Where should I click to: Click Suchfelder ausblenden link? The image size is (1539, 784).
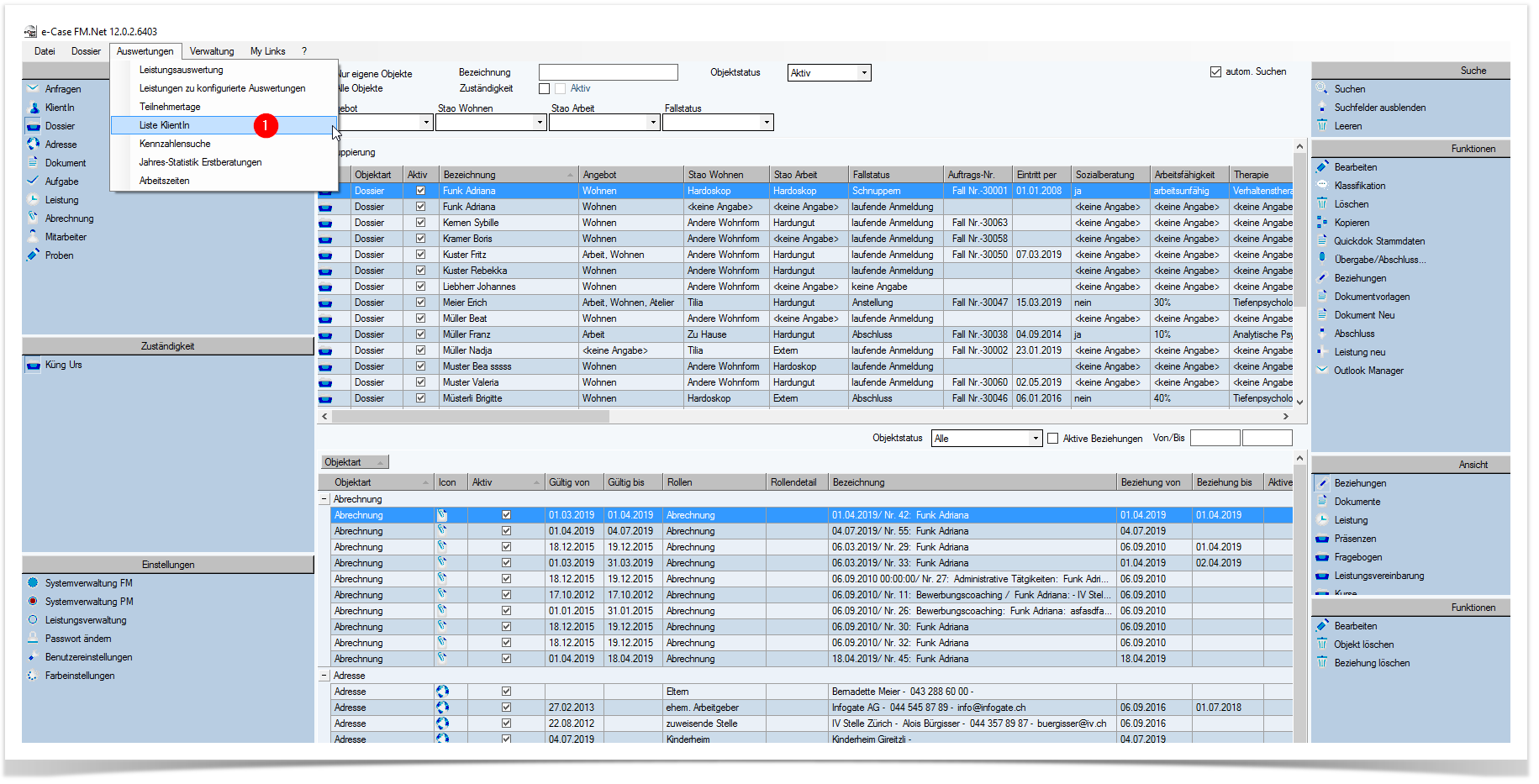tap(1380, 108)
